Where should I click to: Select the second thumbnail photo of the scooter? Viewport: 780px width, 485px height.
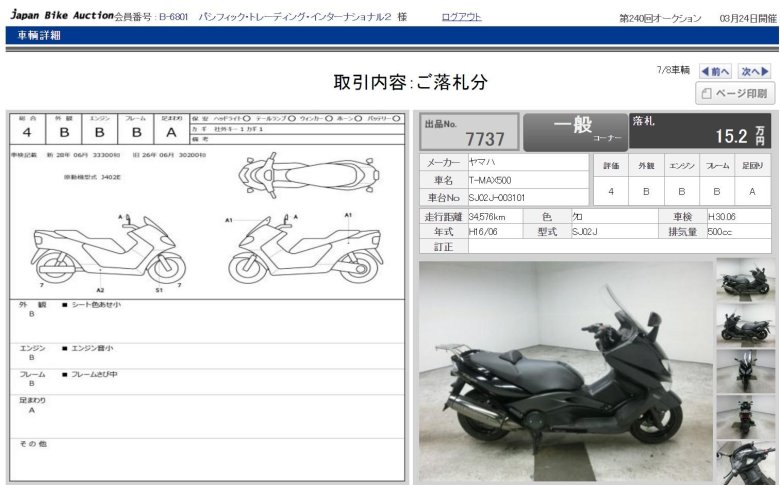tap(745, 324)
